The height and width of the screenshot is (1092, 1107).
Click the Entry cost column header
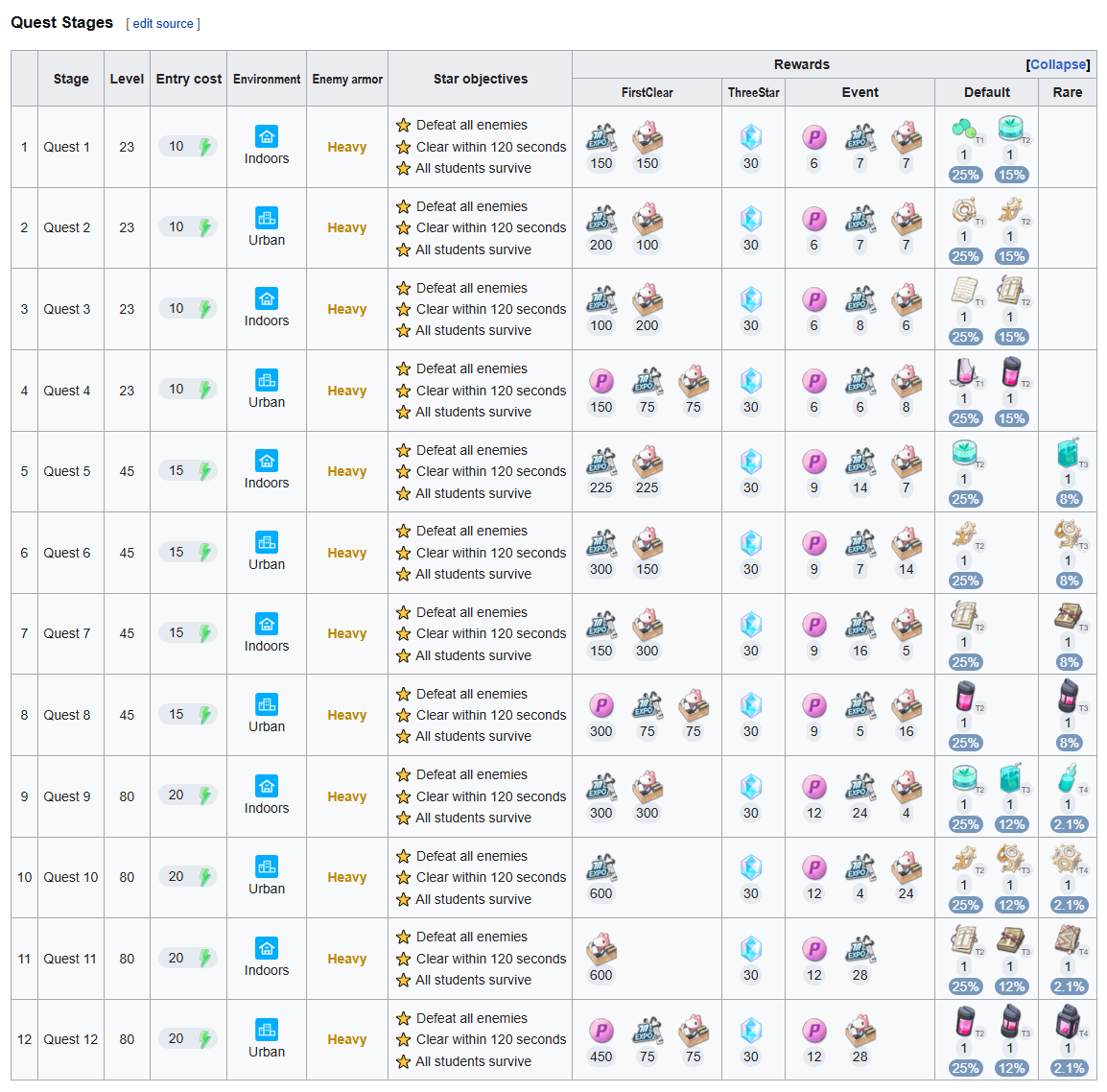coord(189,79)
